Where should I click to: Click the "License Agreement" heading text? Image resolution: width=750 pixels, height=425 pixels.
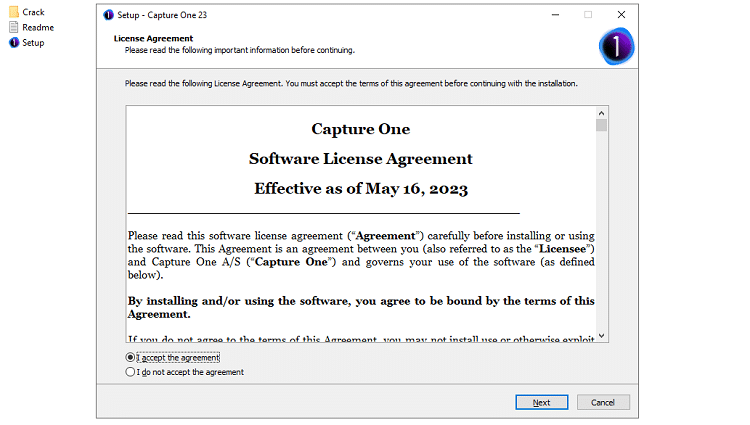[x=153, y=38]
